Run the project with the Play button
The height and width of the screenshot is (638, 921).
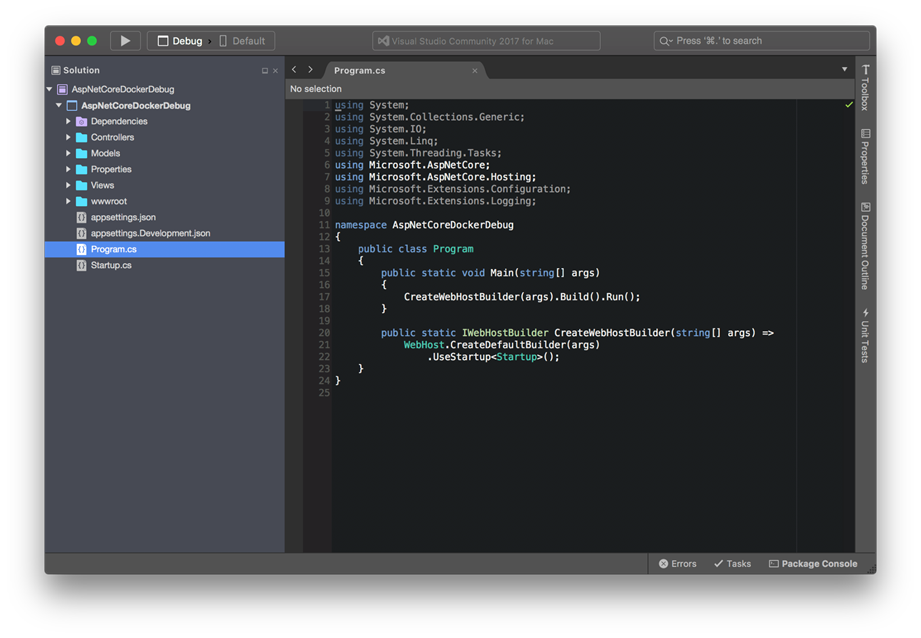tap(125, 41)
